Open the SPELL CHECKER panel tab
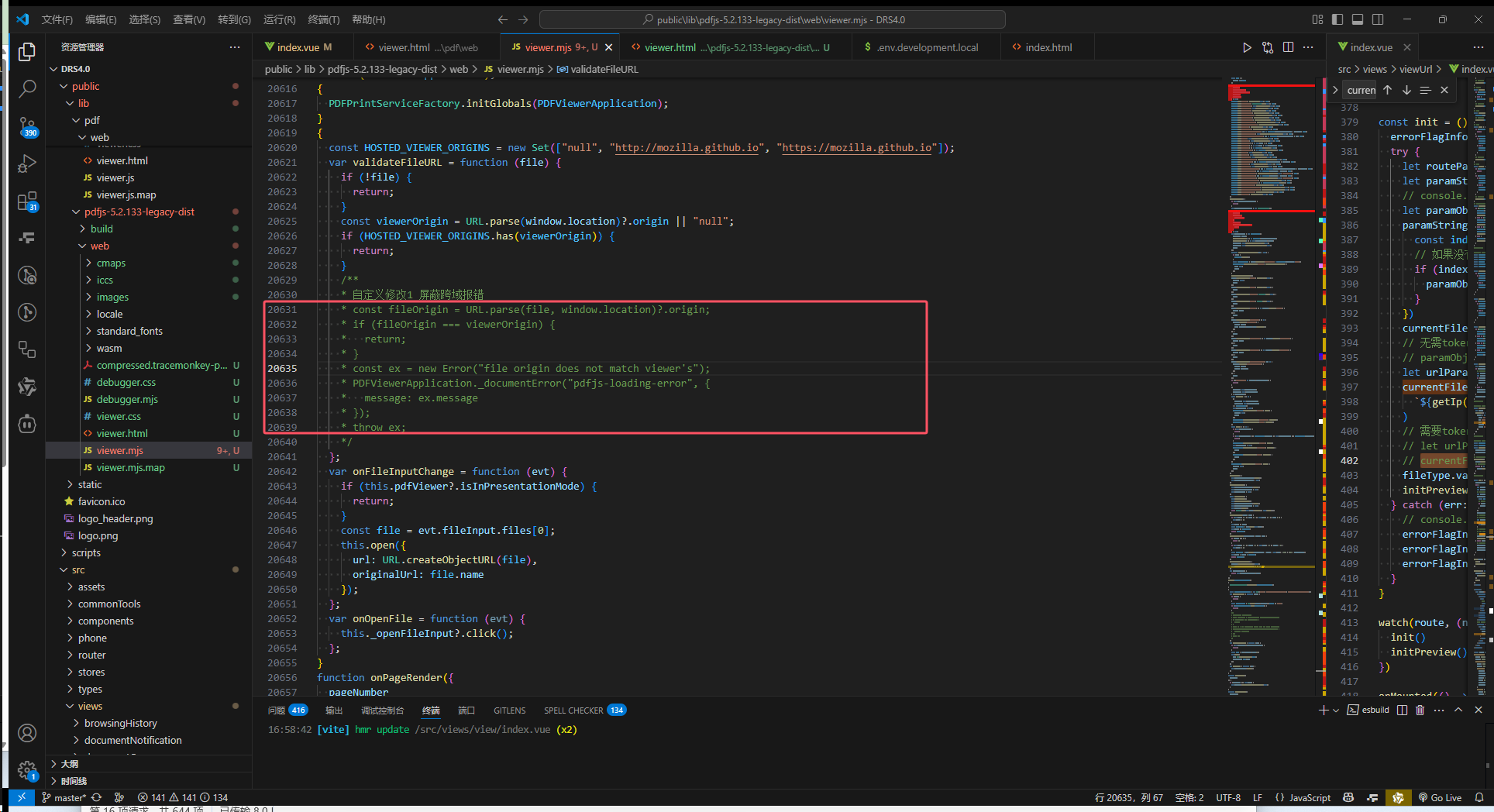1494x812 pixels. (585, 710)
